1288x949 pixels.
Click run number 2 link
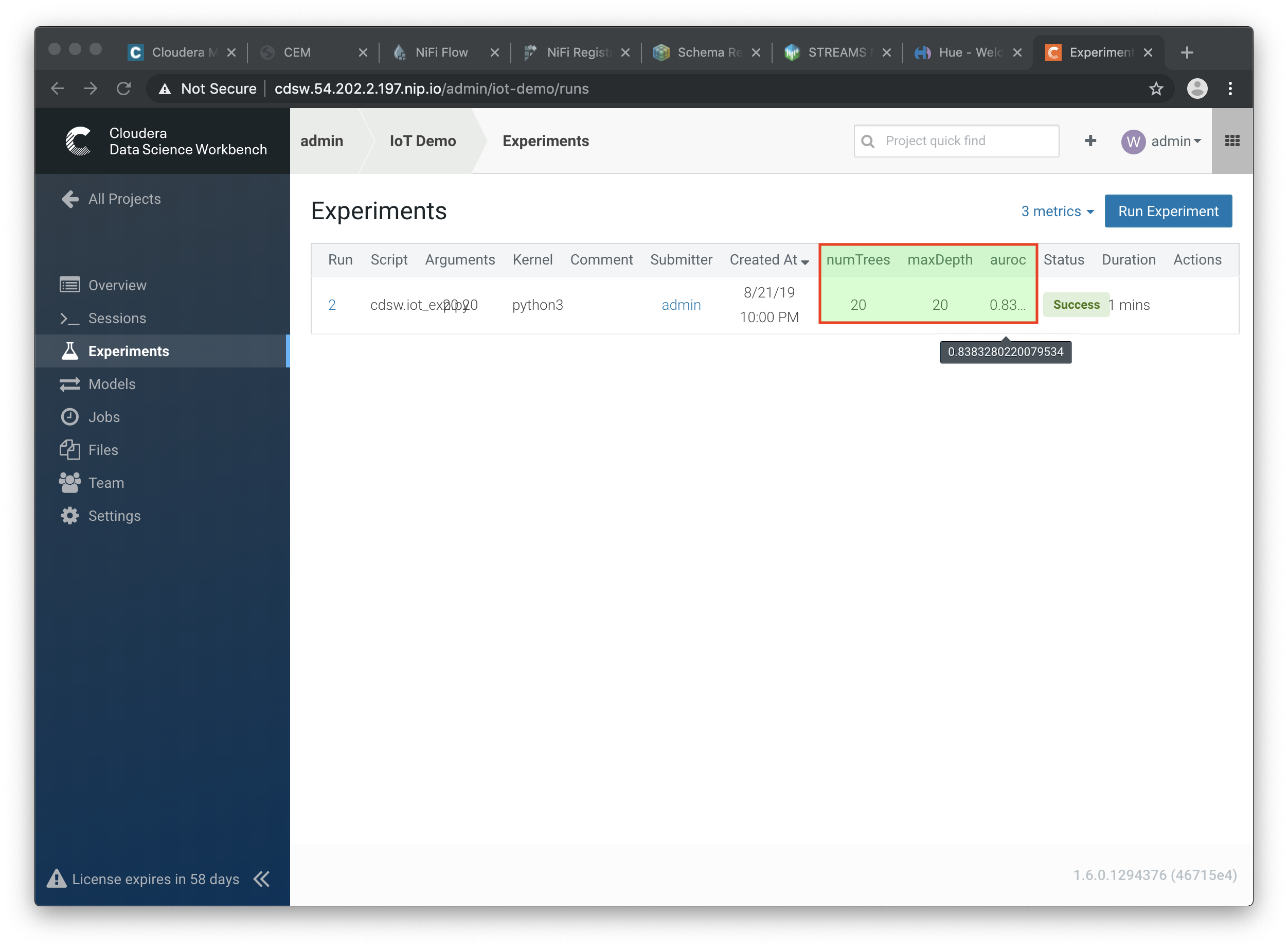pyautogui.click(x=333, y=305)
